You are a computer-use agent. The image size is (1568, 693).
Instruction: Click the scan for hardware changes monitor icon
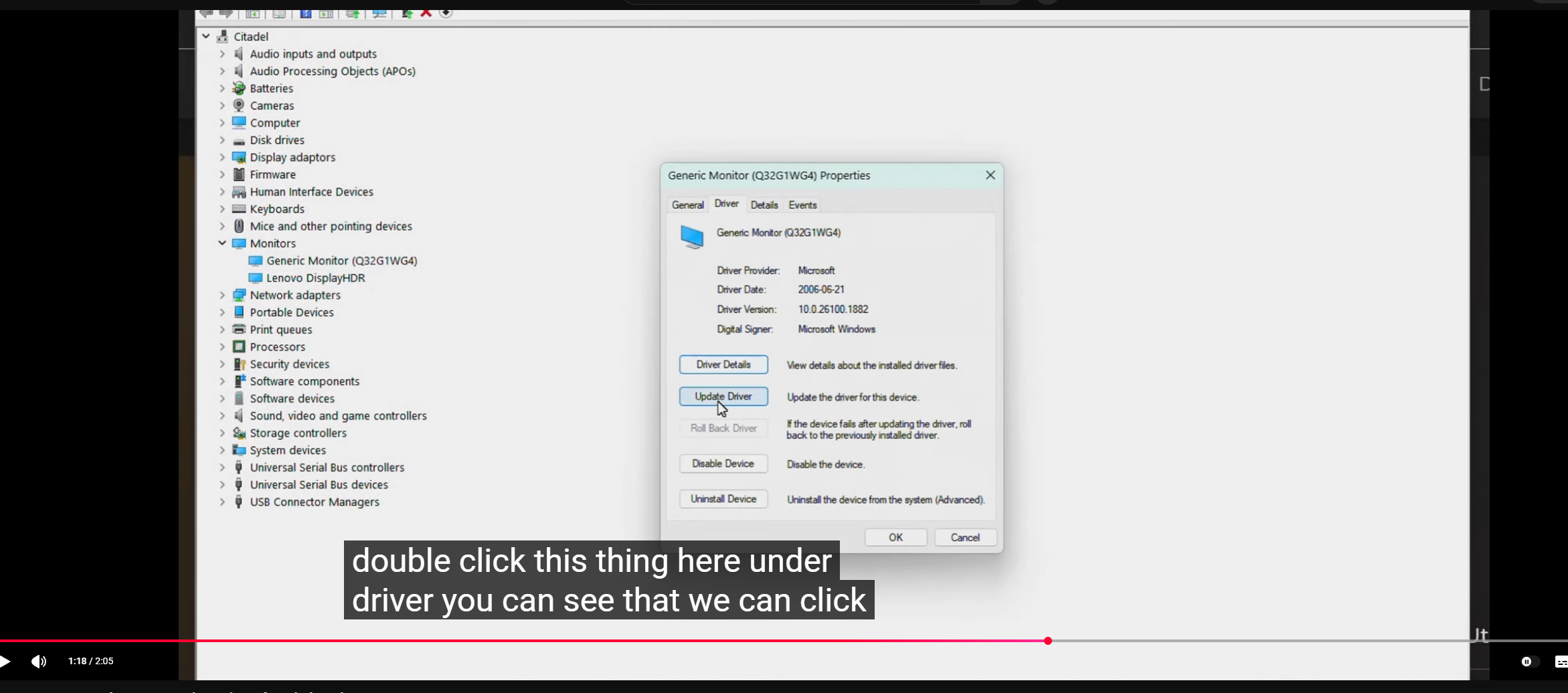click(380, 13)
